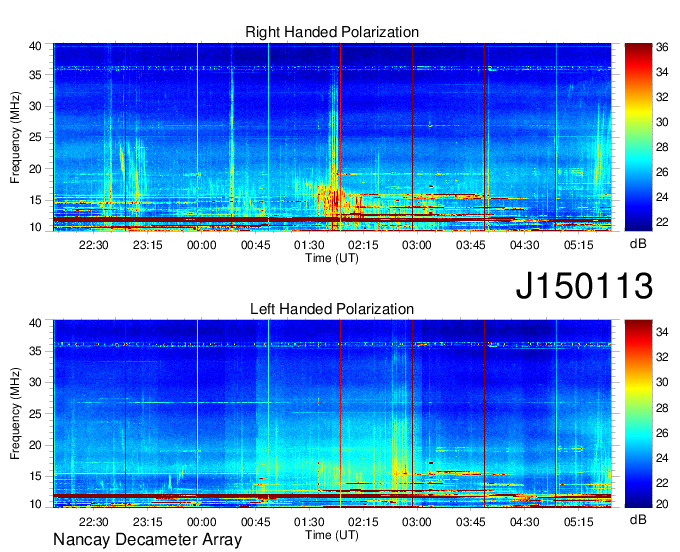
Task: Click the dB unit label of the Right Handed colorbar
Action: click(638, 244)
